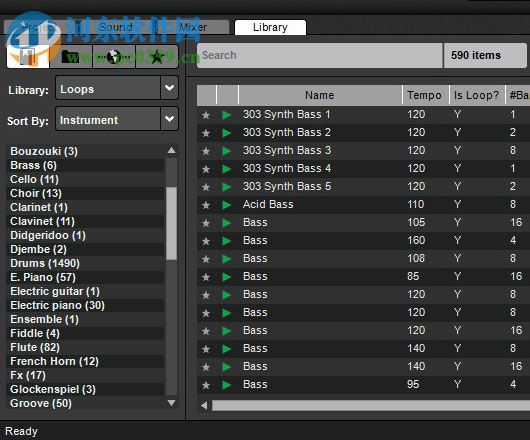Select the 303 Synth Bass 1 name
530x440 pixels.
(286, 115)
